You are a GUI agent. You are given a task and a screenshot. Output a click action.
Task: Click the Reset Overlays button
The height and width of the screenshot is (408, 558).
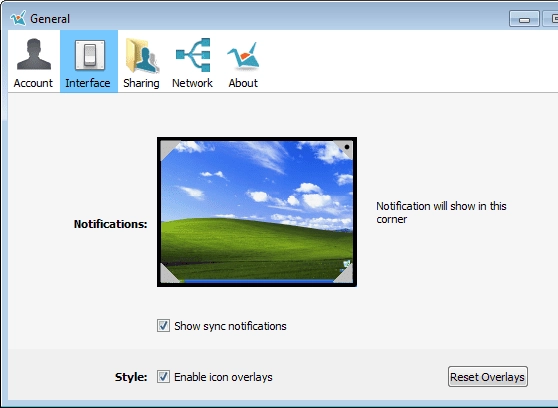click(x=488, y=377)
